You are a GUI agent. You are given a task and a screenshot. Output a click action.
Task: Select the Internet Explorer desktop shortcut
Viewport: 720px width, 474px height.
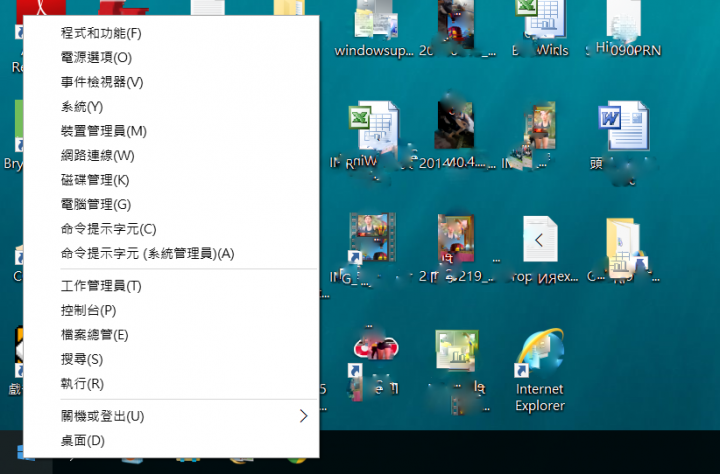click(x=540, y=370)
